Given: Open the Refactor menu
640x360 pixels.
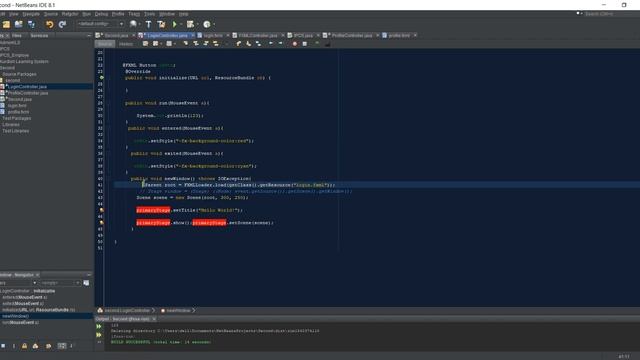Looking at the screenshot, I should pos(70,14).
